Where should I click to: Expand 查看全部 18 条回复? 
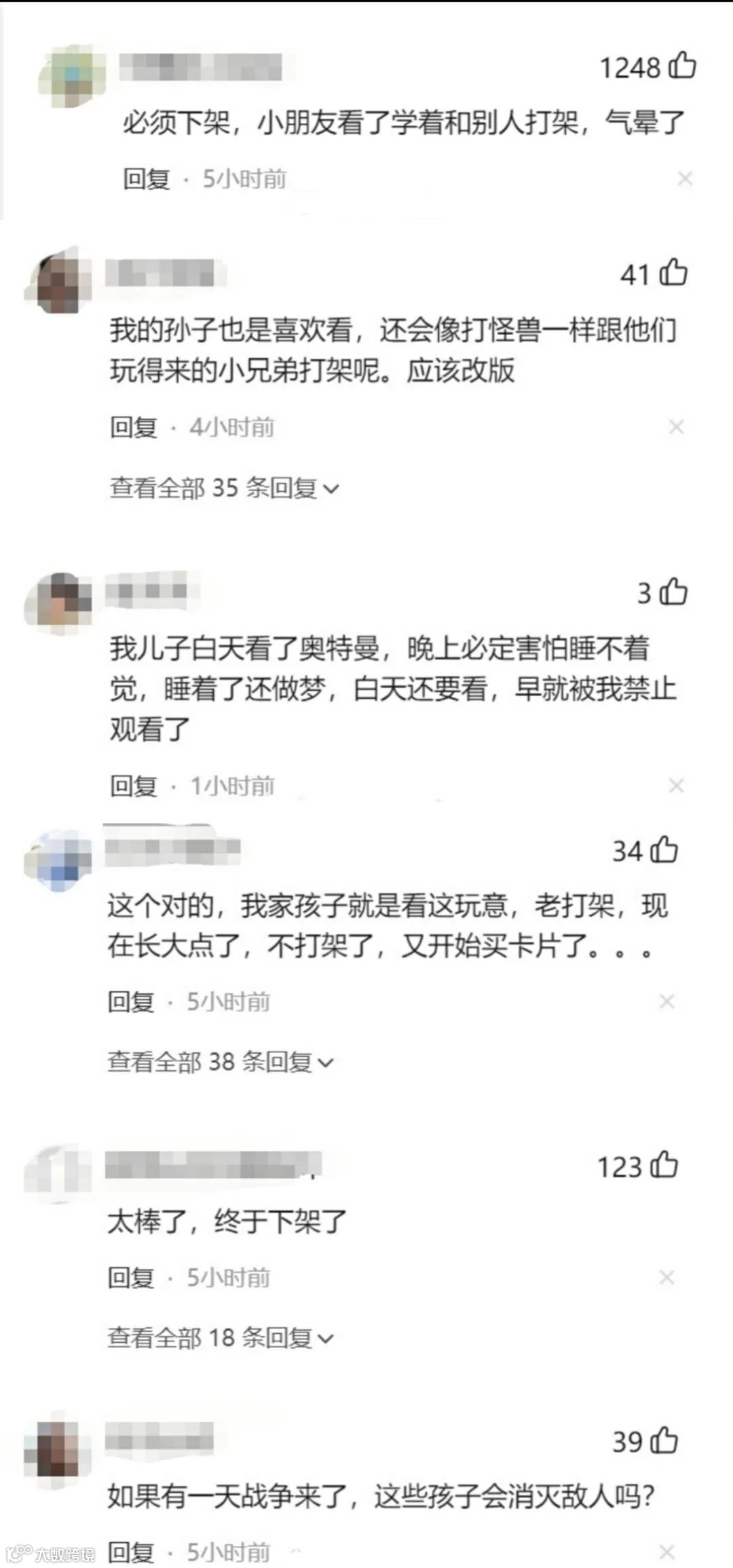221,1337
